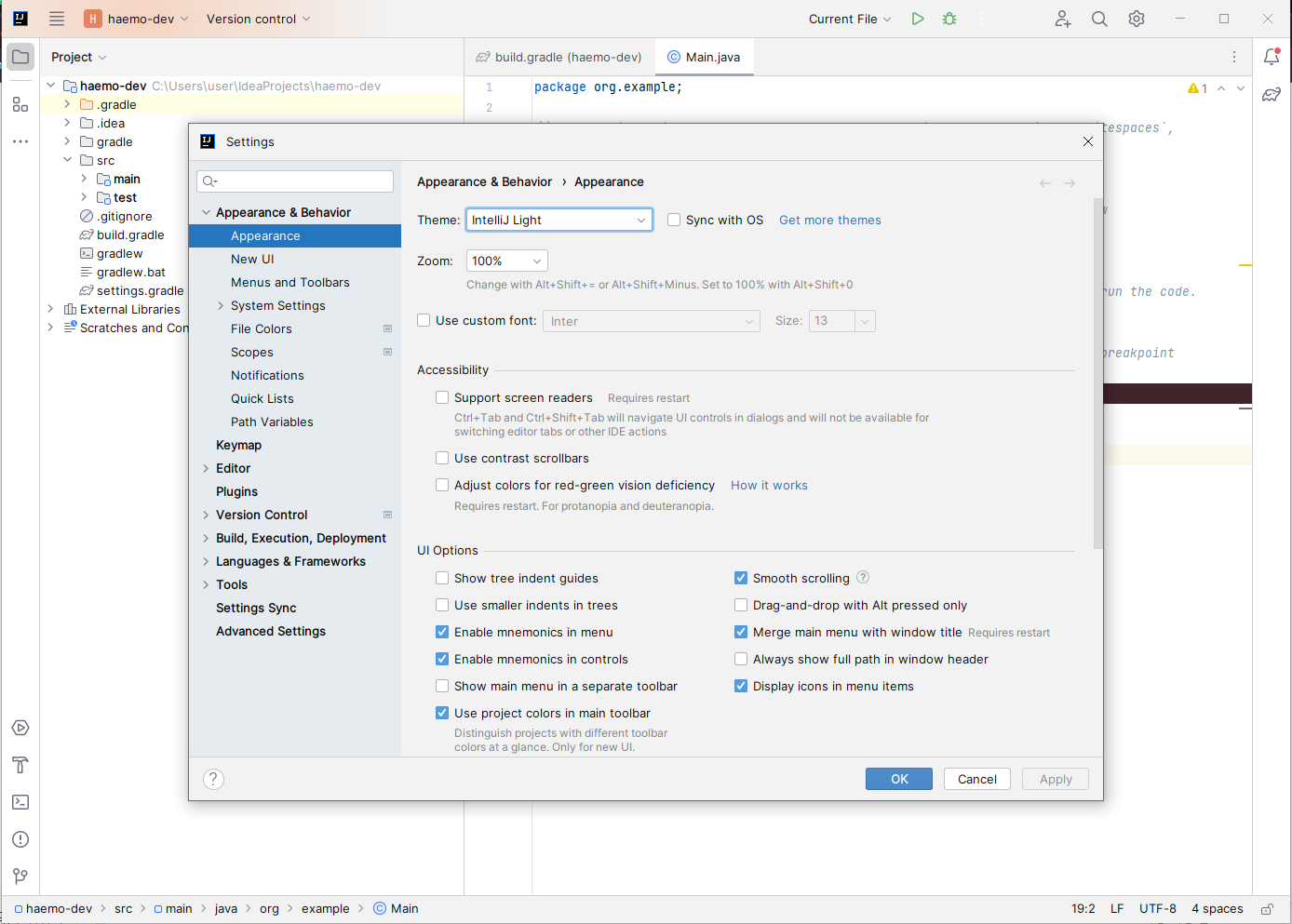The width and height of the screenshot is (1292, 924).
Task: Open the Services tool window icon
Action: click(x=20, y=728)
